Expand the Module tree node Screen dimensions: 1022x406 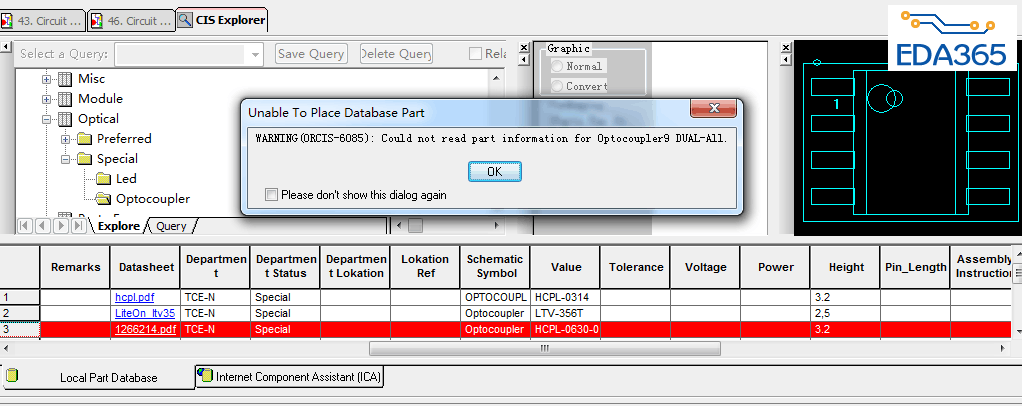click(x=46, y=100)
